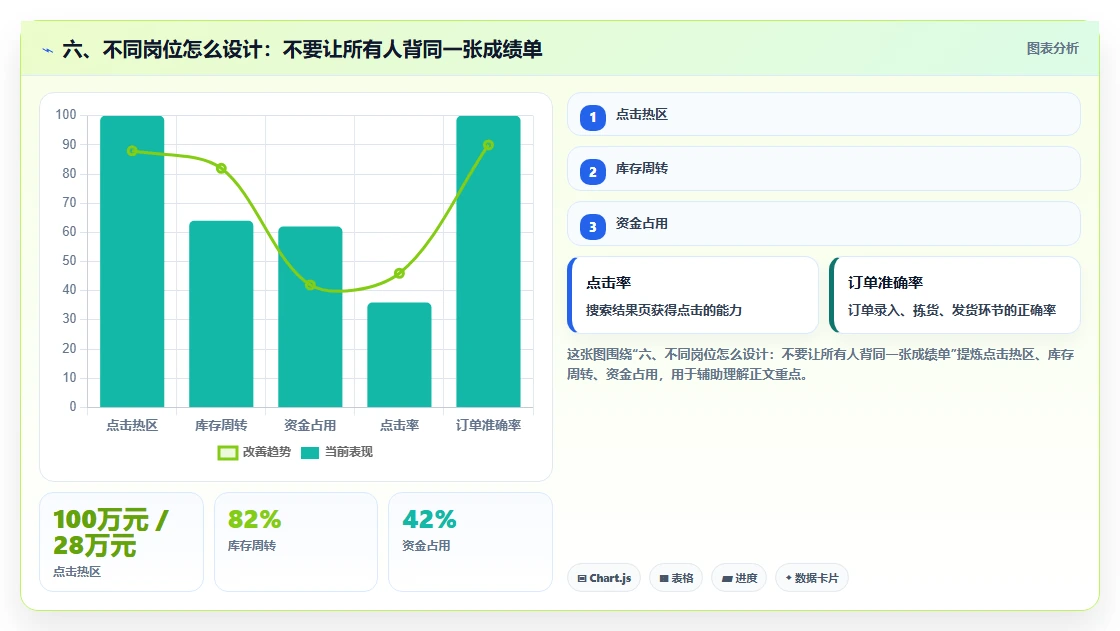The height and width of the screenshot is (631, 1120).
Task: Click the y-axis value 0
Action: [x=73, y=406]
